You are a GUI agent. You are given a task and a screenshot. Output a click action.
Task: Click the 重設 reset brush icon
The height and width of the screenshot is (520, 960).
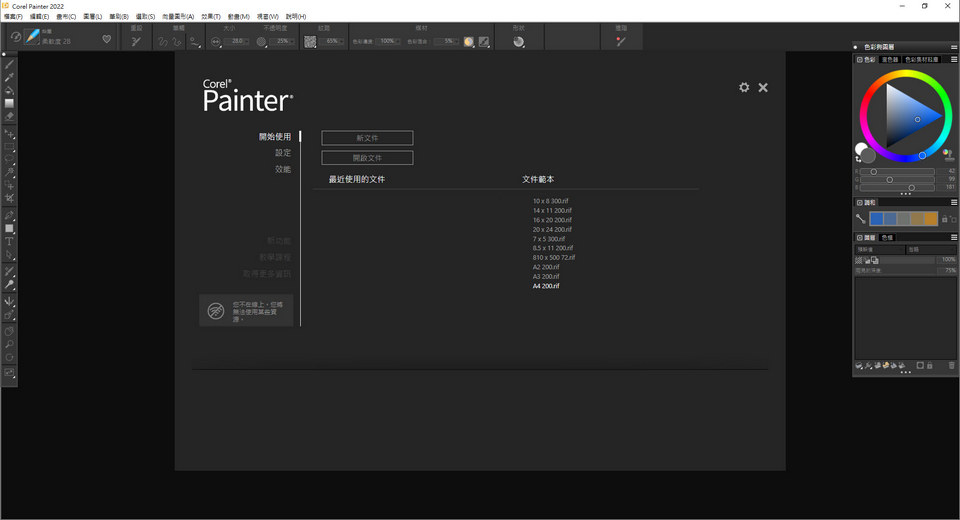136,41
